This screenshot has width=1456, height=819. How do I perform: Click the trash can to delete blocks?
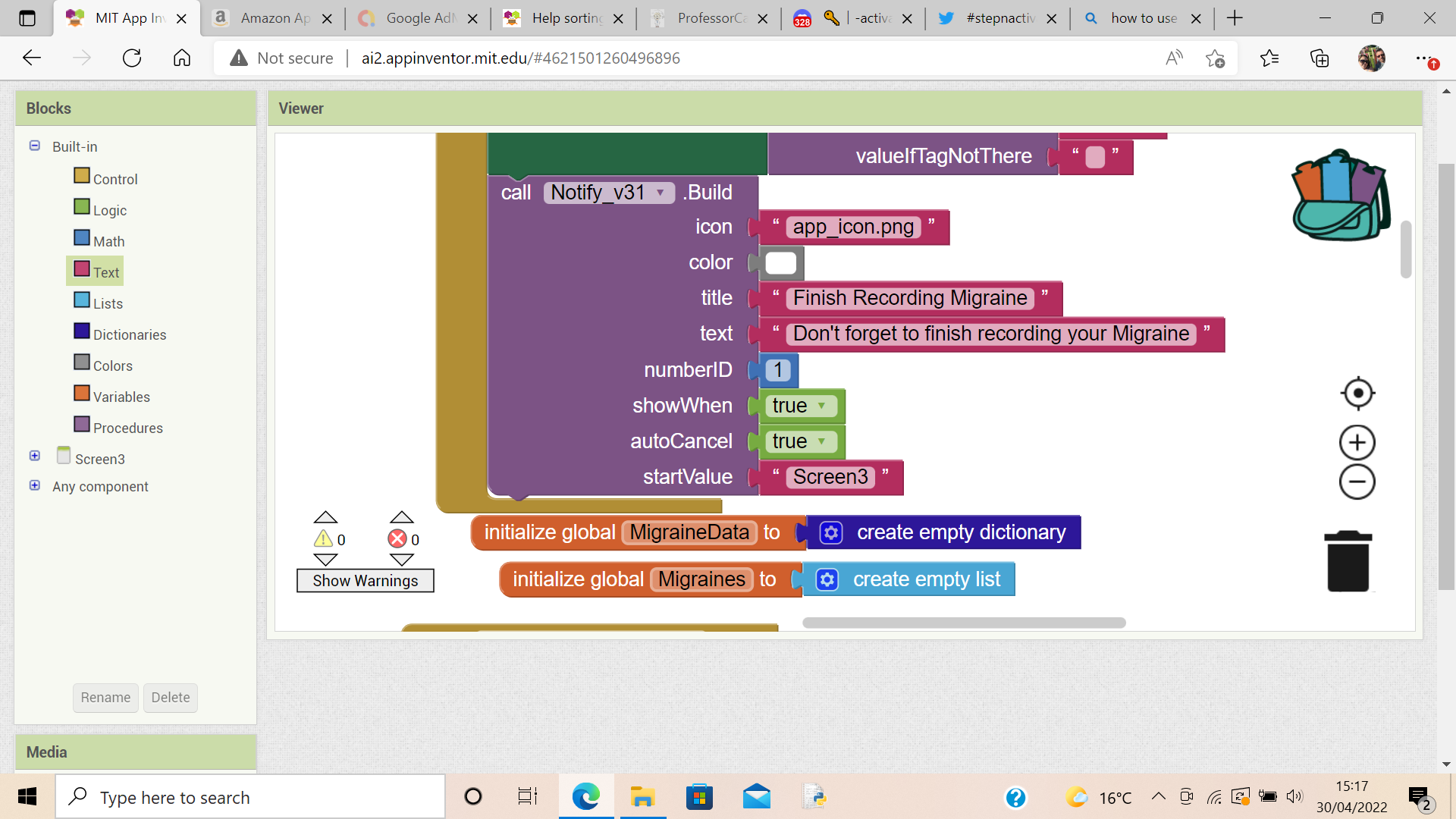1348,561
